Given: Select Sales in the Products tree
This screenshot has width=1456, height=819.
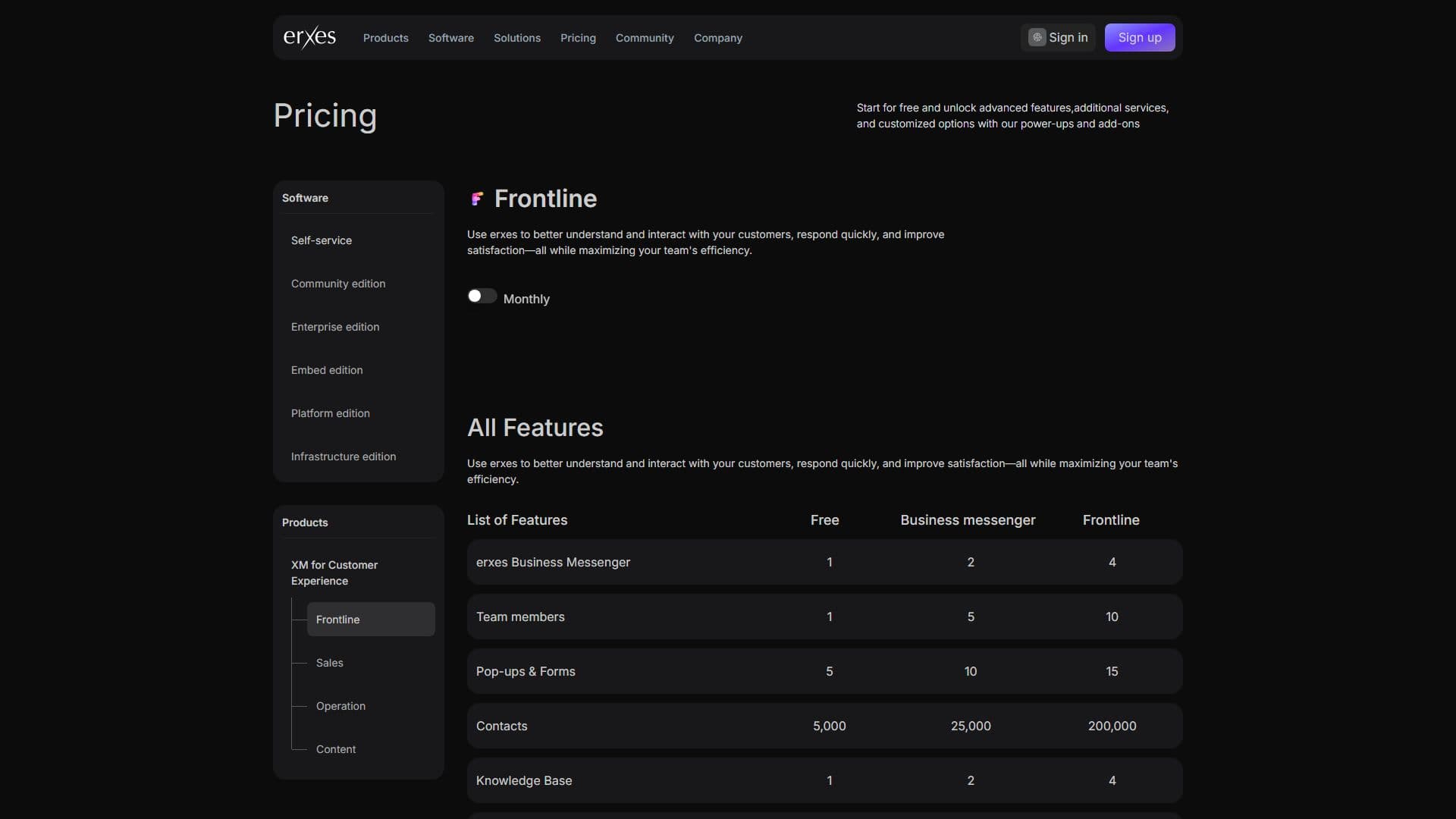Looking at the screenshot, I should point(371,663).
